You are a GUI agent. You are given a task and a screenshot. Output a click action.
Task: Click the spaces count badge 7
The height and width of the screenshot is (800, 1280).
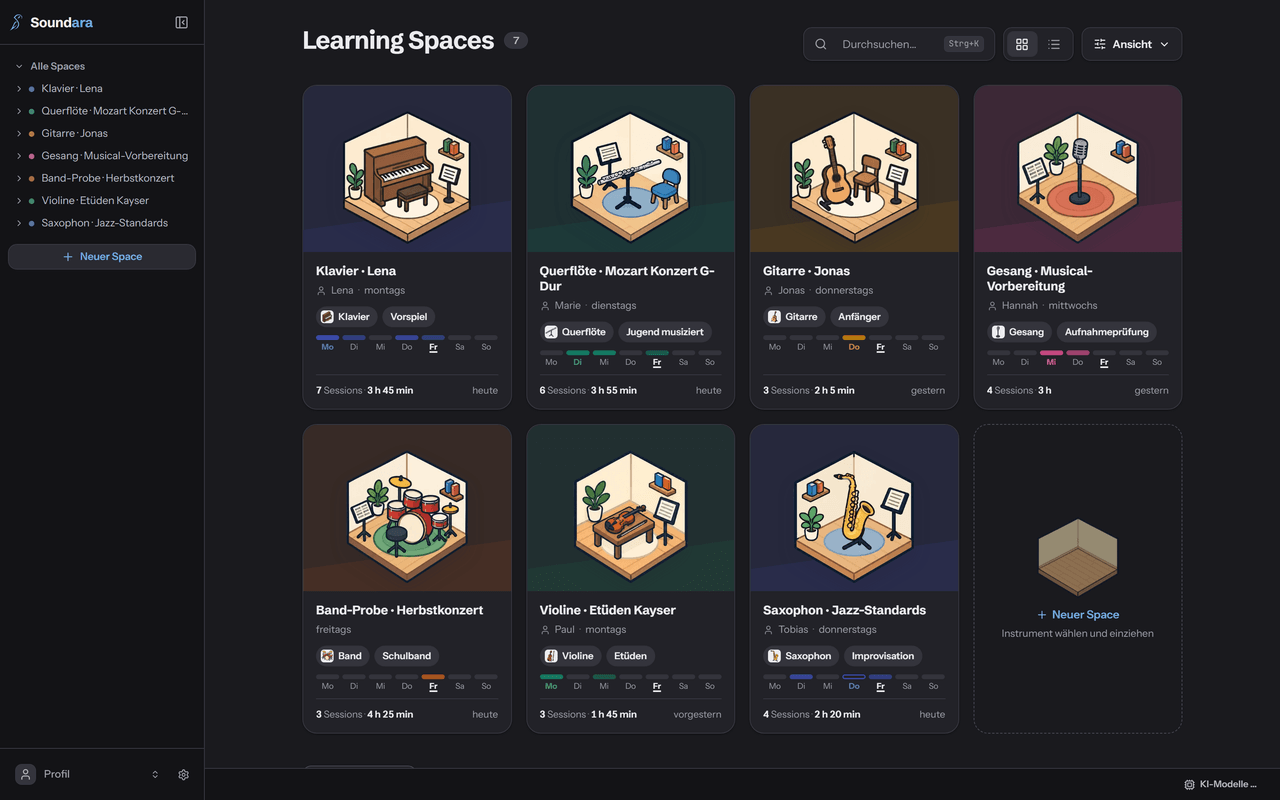[x=516, y=41]
